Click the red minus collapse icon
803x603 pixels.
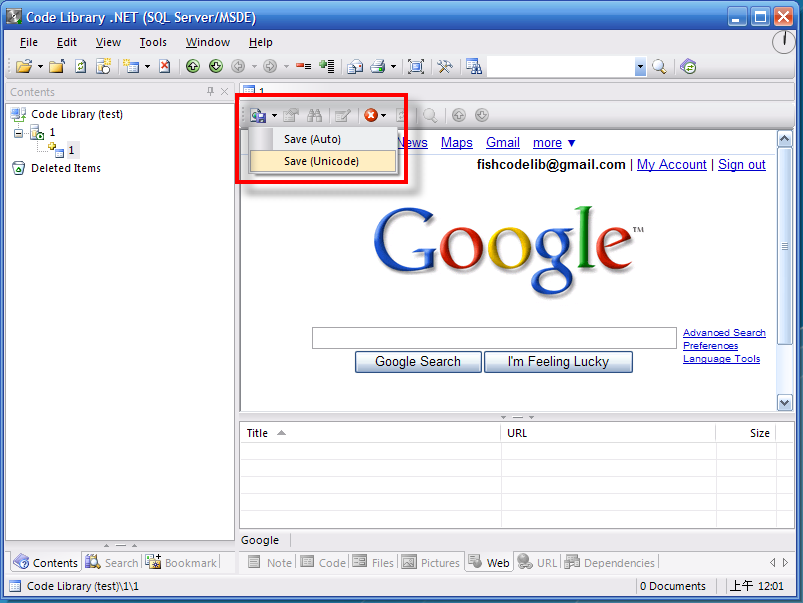click(x=304, y=67)
